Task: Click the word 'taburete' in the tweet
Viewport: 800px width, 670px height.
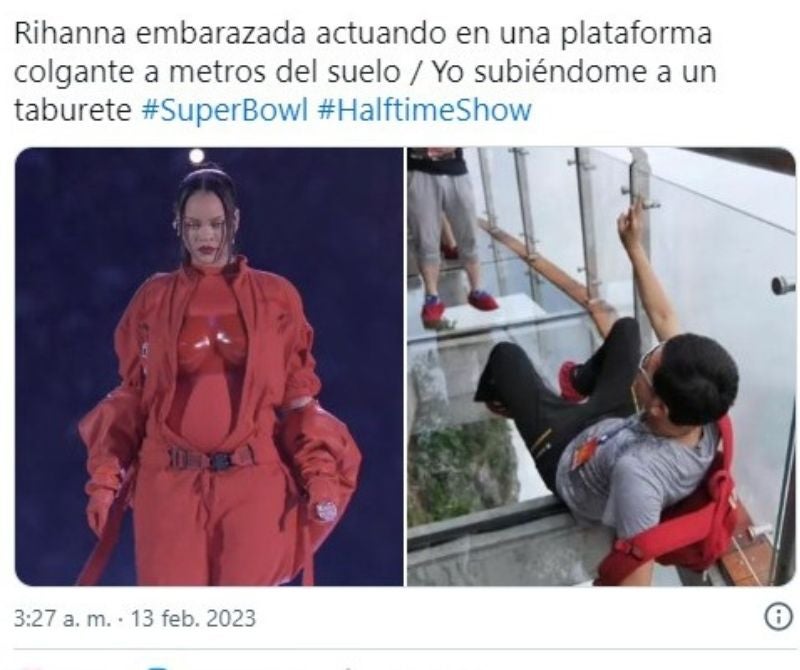Action: click(x=72, y=109)
